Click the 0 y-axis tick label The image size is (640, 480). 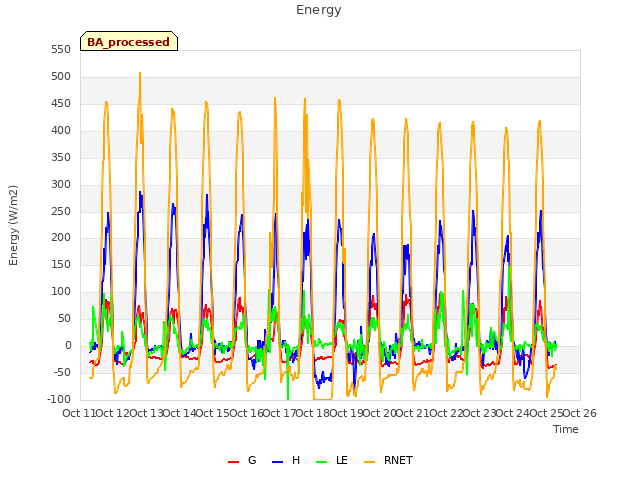(x=68, y=345)
